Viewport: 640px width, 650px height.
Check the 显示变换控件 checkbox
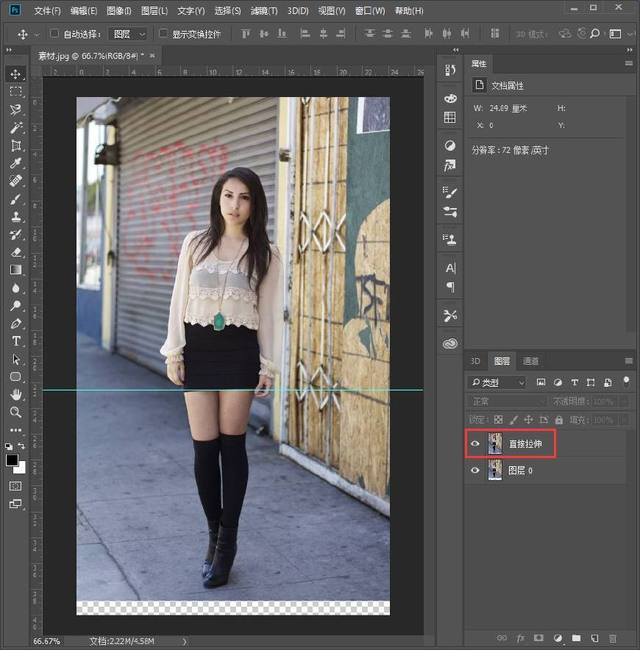tap(164, 33)
